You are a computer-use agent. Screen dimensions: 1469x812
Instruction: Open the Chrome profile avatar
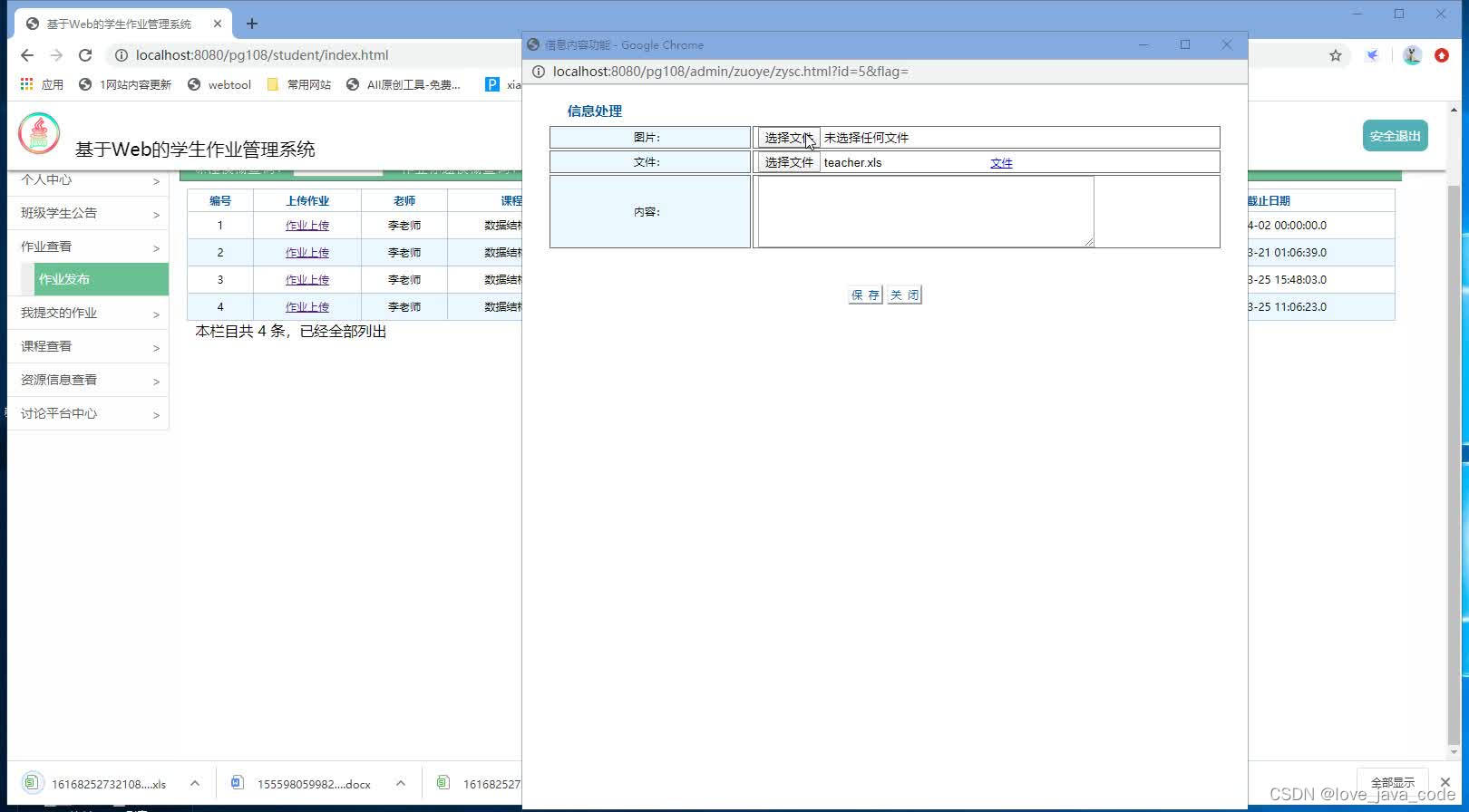1412,55
